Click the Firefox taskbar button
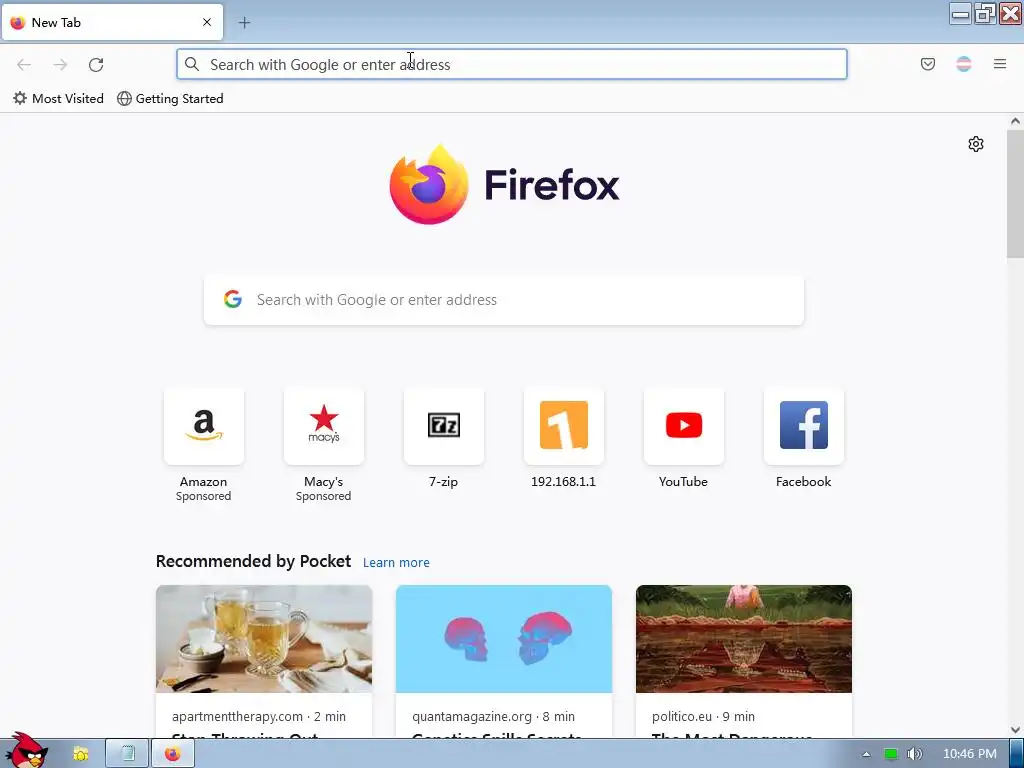 click(x=173, y=754)
